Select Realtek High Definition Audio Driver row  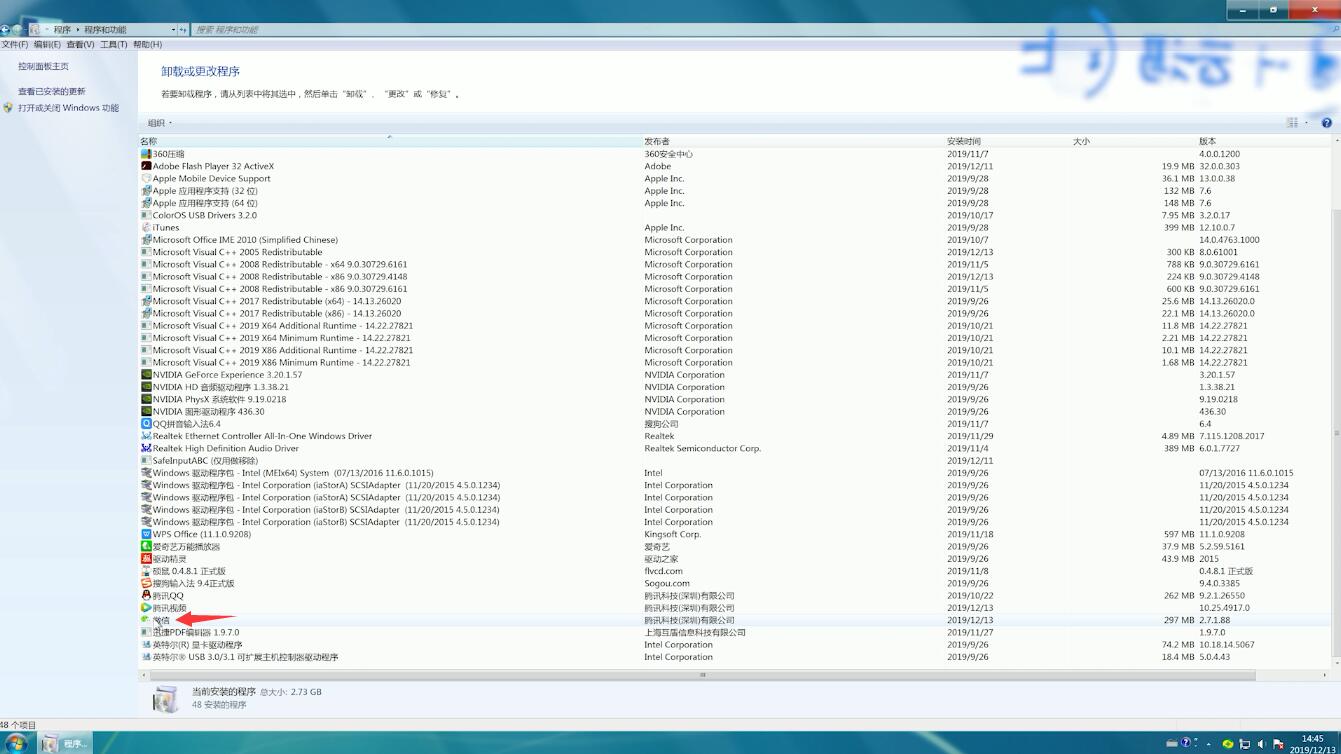pos(736,448)
